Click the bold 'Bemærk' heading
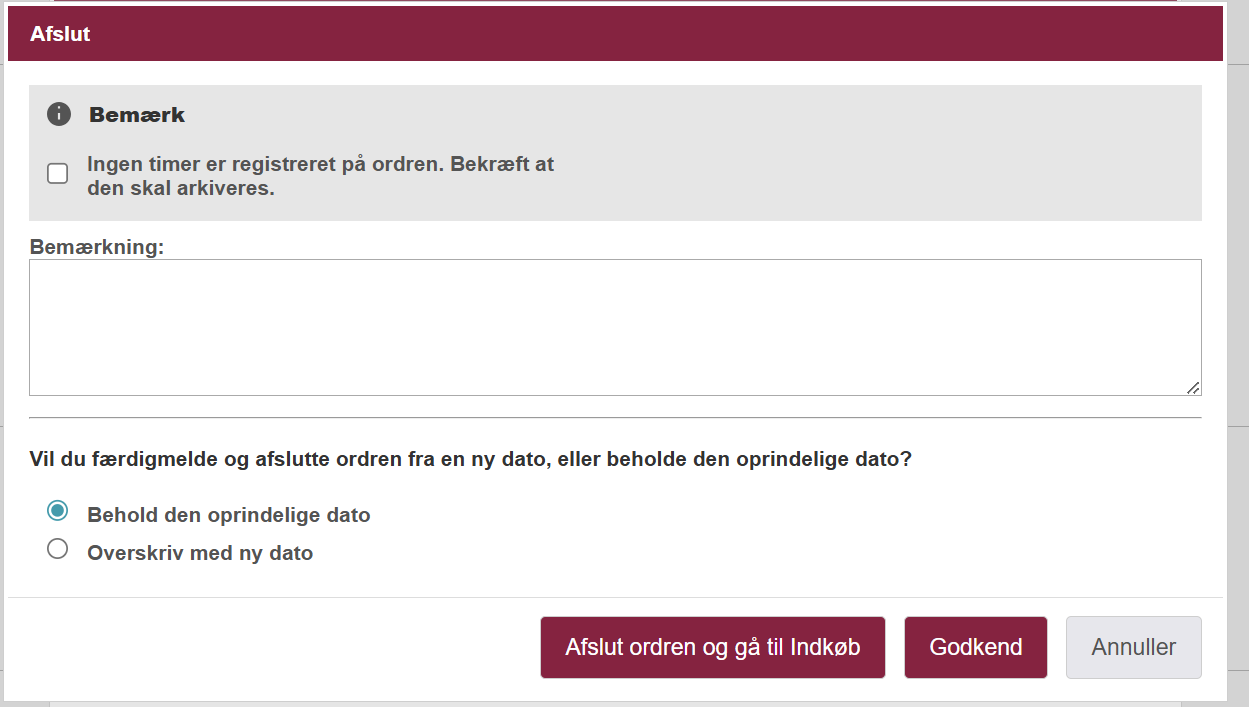1249x707 pixels. tap(137, 115)
